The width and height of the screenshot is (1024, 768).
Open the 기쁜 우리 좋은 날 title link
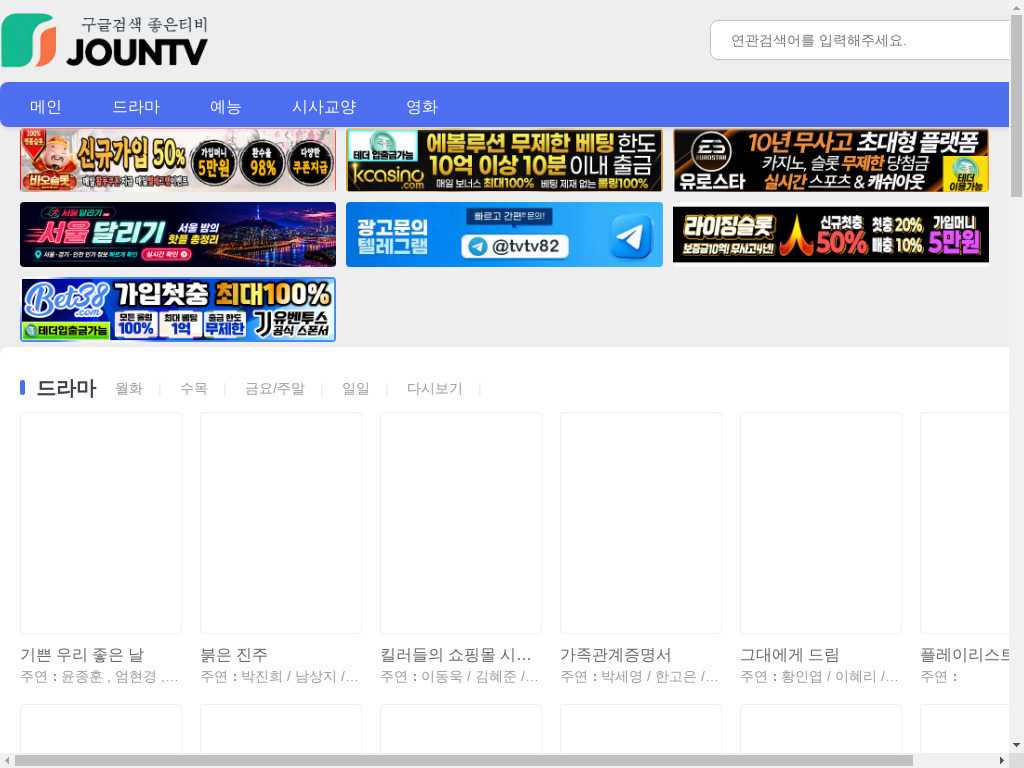(82, 654)
